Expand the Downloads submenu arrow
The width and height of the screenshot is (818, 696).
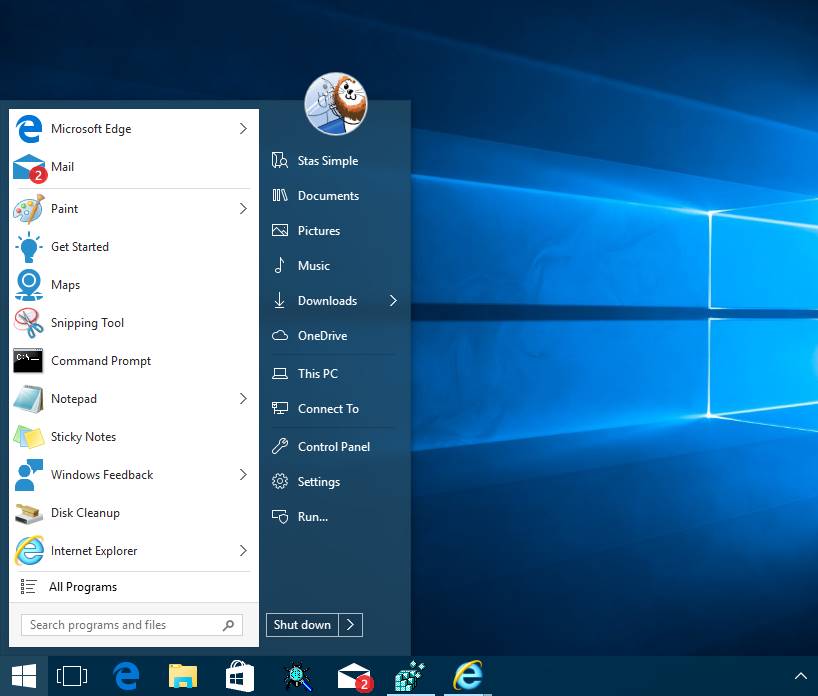(x=393, y=301)
